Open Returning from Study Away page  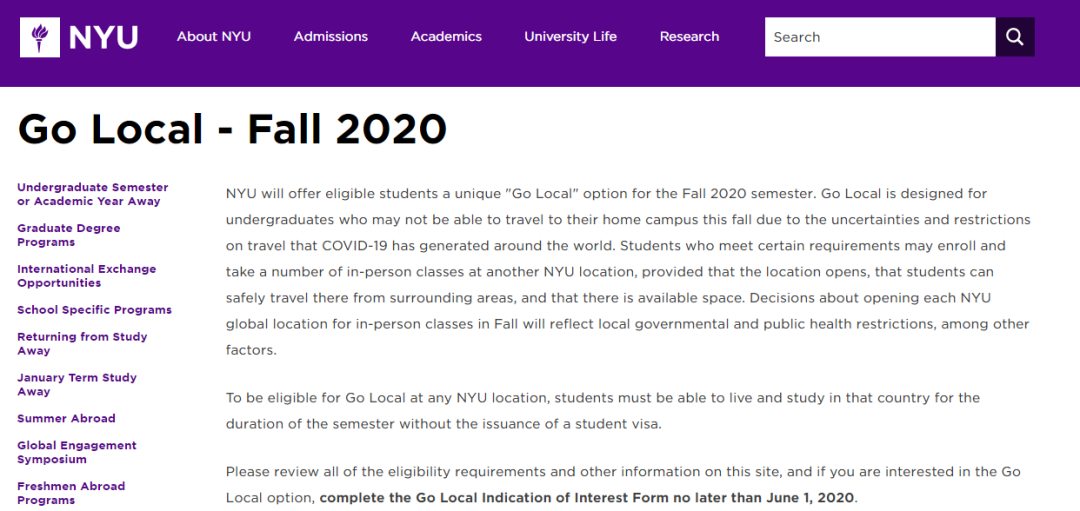(x=82, y=344)
